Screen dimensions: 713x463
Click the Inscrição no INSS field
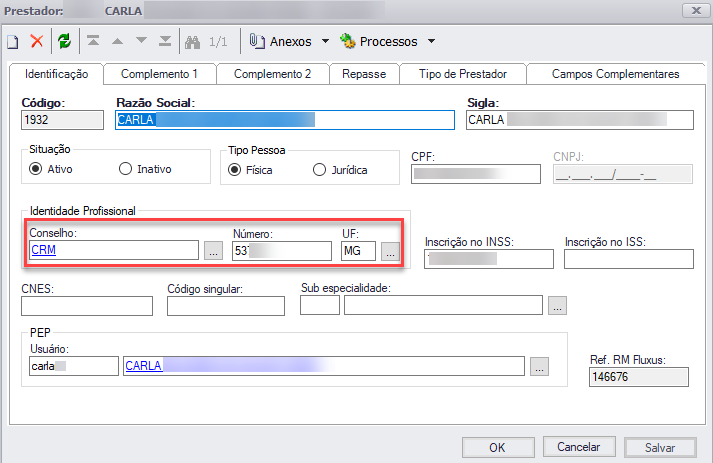click(489, 259)
